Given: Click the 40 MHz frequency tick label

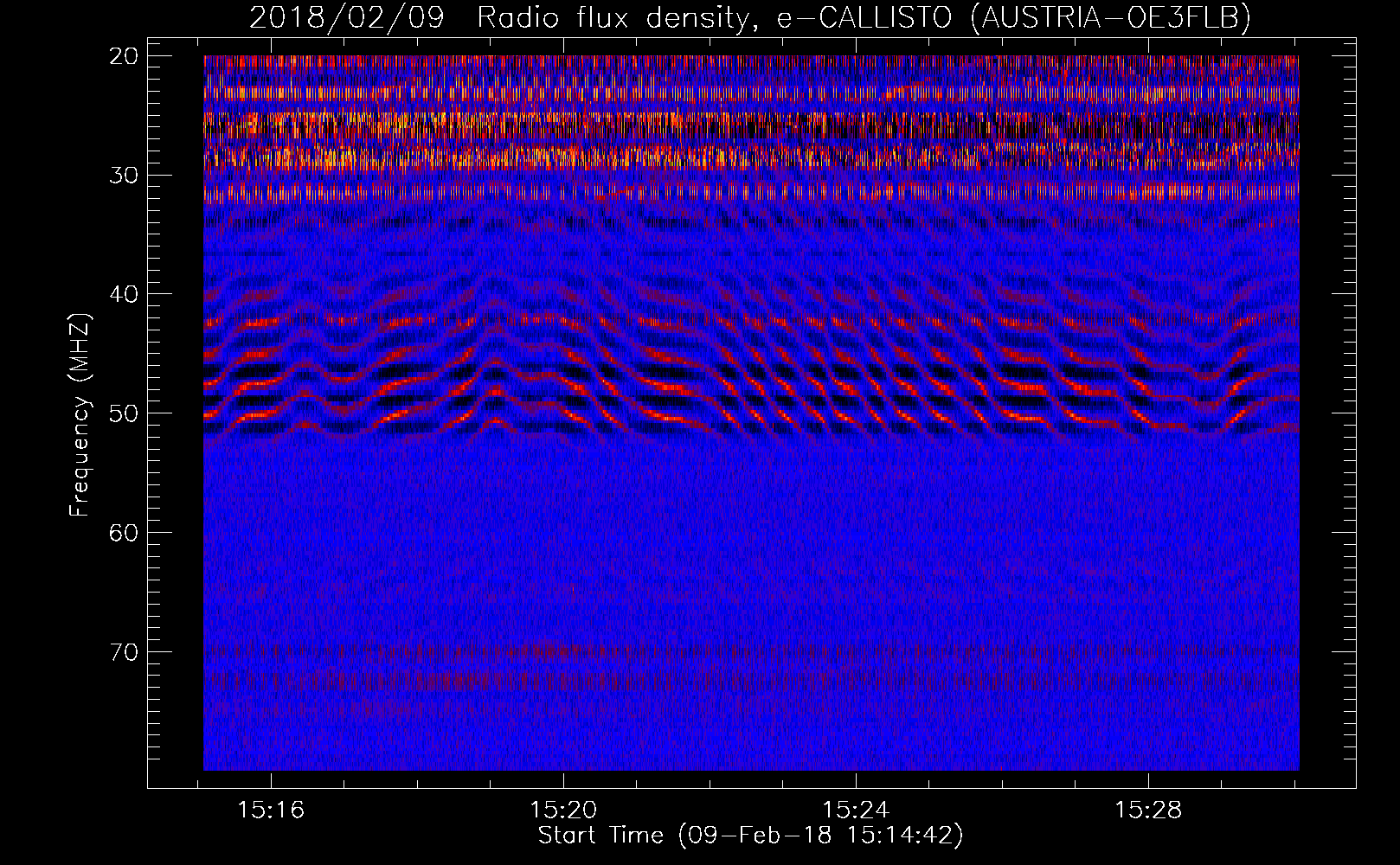Looking at the screenshot, I should [x=125, y=294].
